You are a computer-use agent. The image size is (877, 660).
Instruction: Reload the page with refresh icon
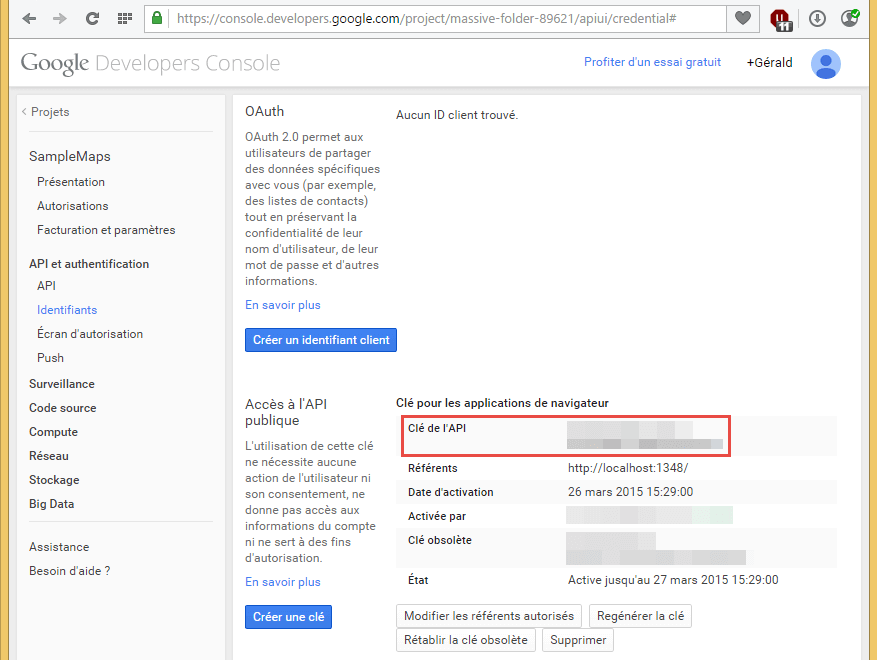92,18
